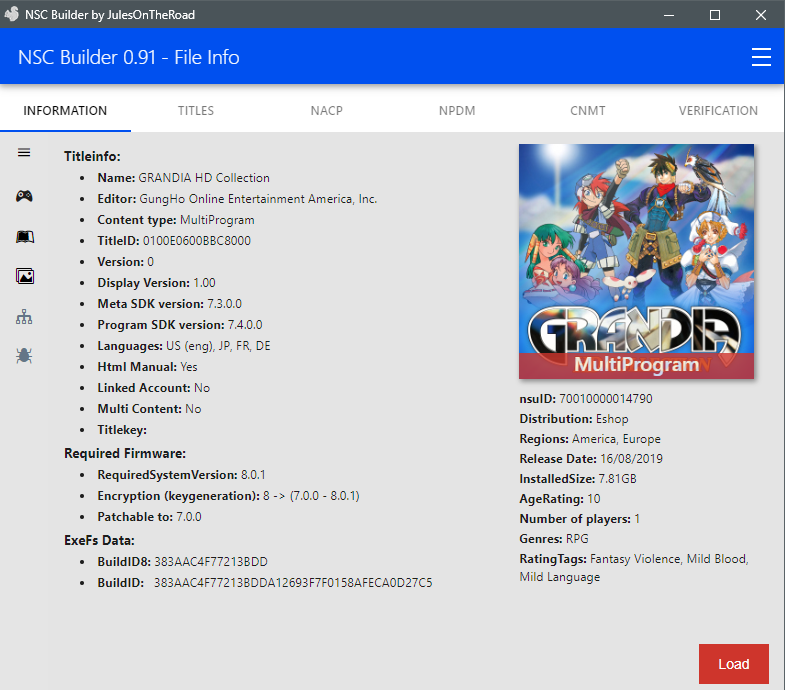This screenshot has height=690, width=785.
Task: Open the game controller sidebar icon
Action: [24, 196]
